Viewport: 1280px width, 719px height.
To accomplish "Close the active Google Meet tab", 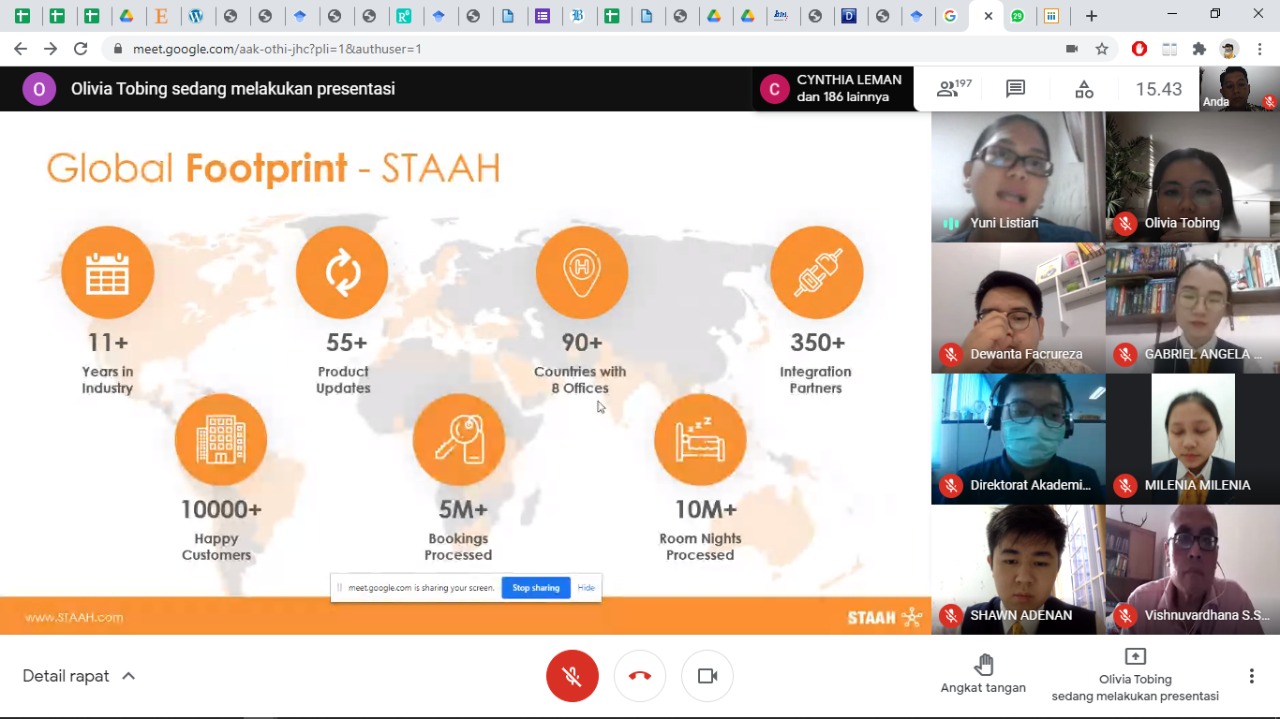I will (x=988, y=16).
